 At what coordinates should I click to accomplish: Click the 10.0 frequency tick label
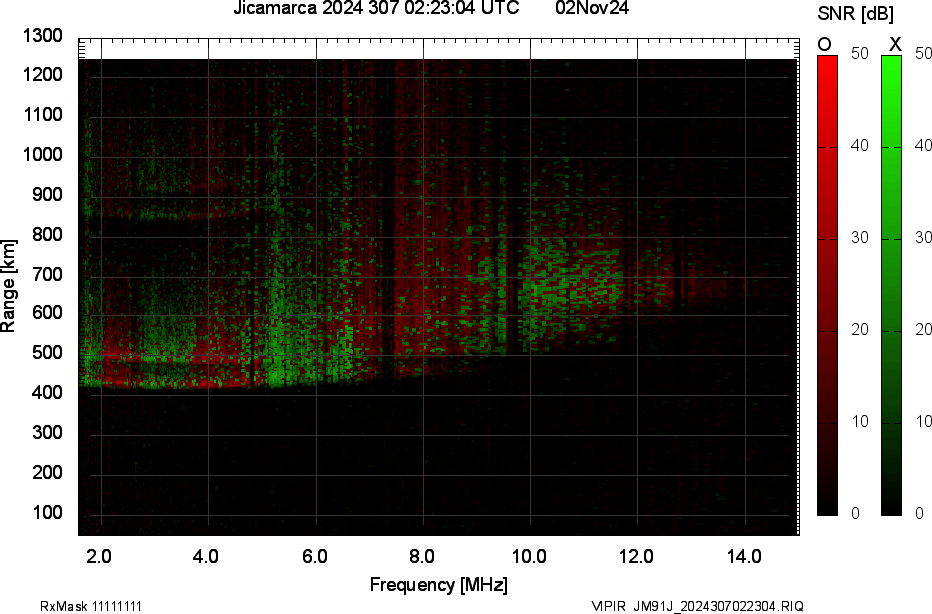[529, 557]
